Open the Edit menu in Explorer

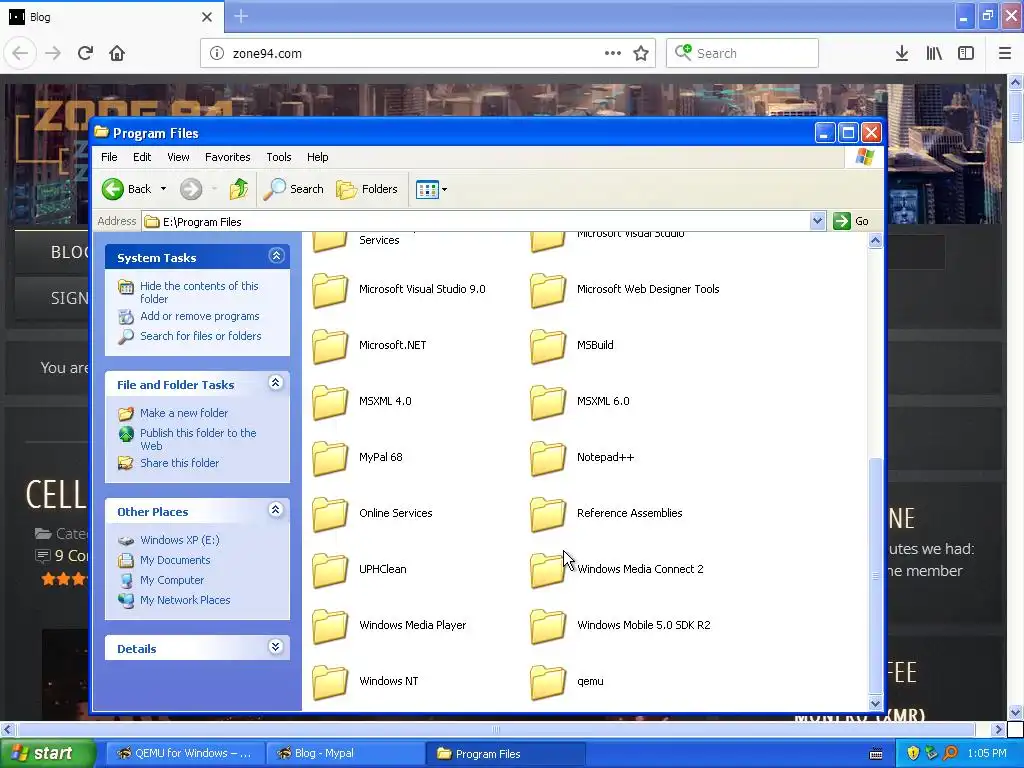142,157
